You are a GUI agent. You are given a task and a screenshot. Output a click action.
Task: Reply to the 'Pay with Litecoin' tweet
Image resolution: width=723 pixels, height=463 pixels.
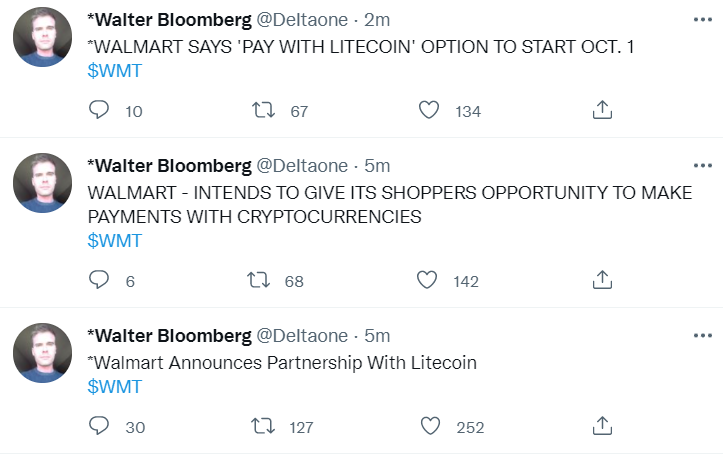click(99, 110)
